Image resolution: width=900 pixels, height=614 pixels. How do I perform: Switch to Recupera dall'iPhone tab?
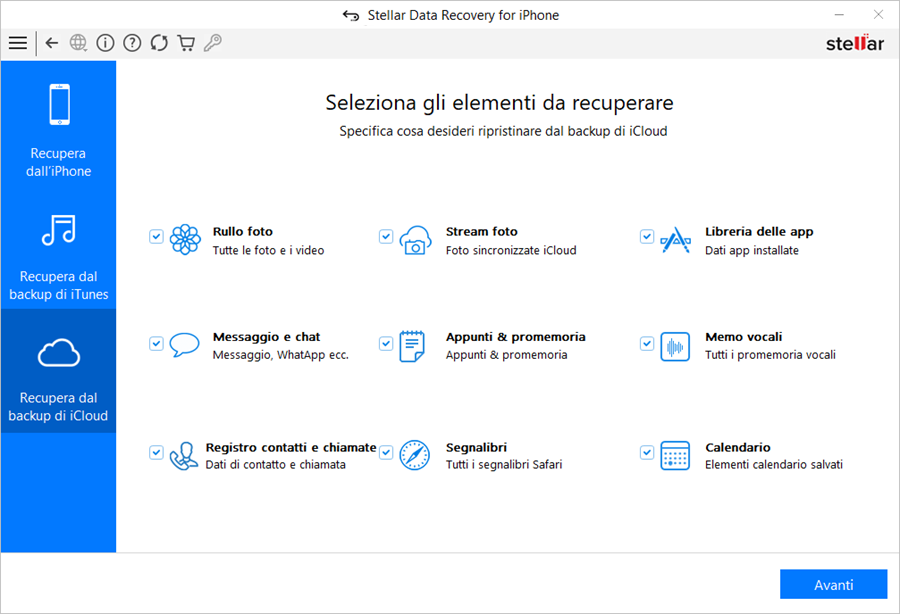click(58, 130)
